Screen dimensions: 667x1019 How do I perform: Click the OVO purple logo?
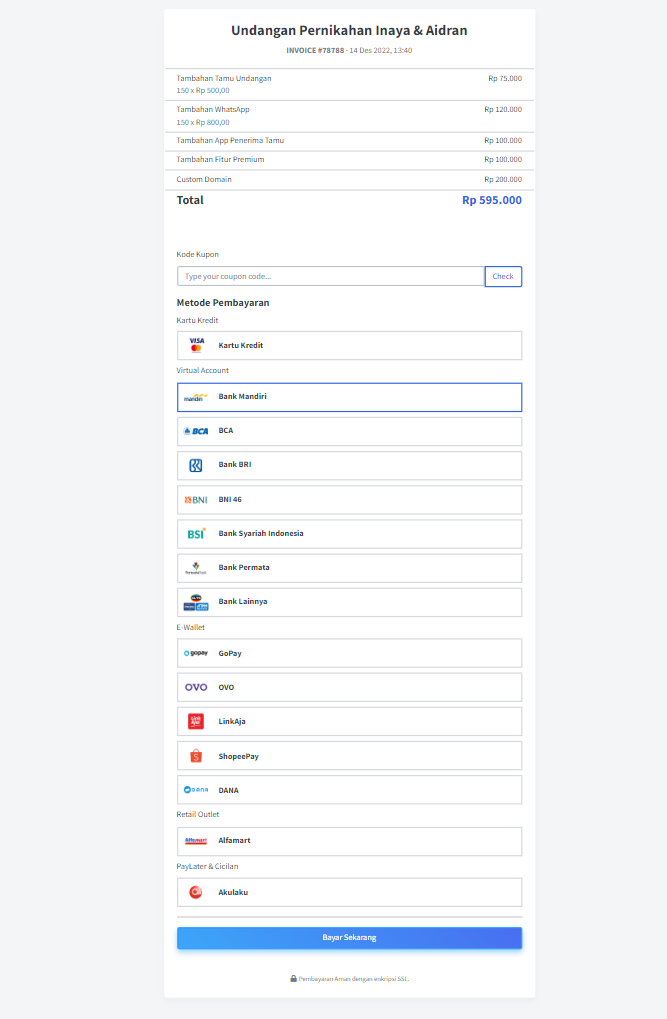tap(196, 687)
